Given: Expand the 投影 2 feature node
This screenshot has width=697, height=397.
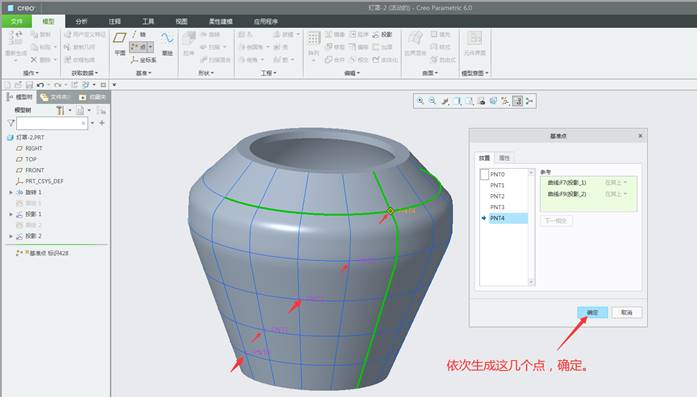Looking at the screenshot, I should pyautogui.click(x=11, y=236).
